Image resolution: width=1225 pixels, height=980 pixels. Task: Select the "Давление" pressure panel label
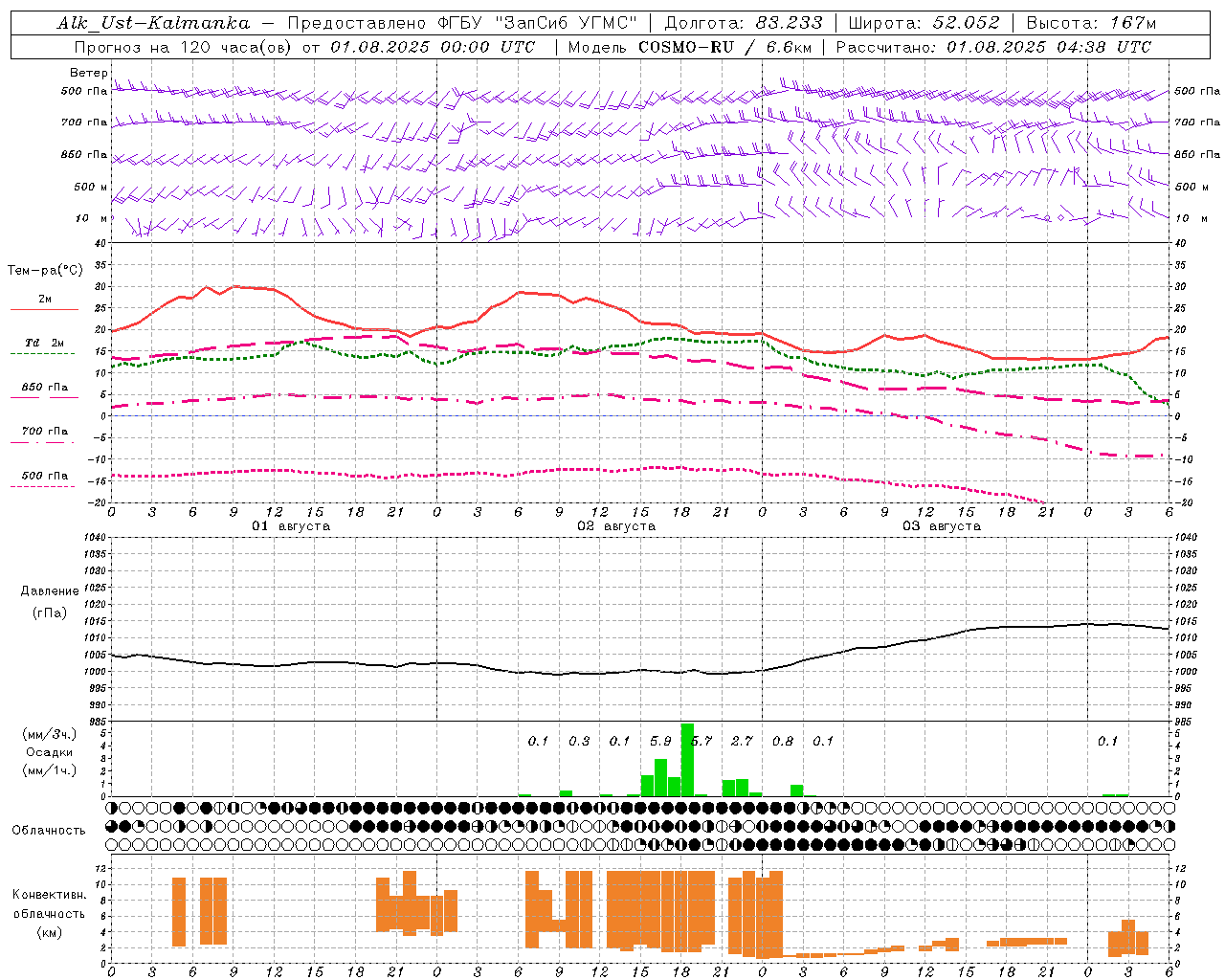tap(50, 591)
